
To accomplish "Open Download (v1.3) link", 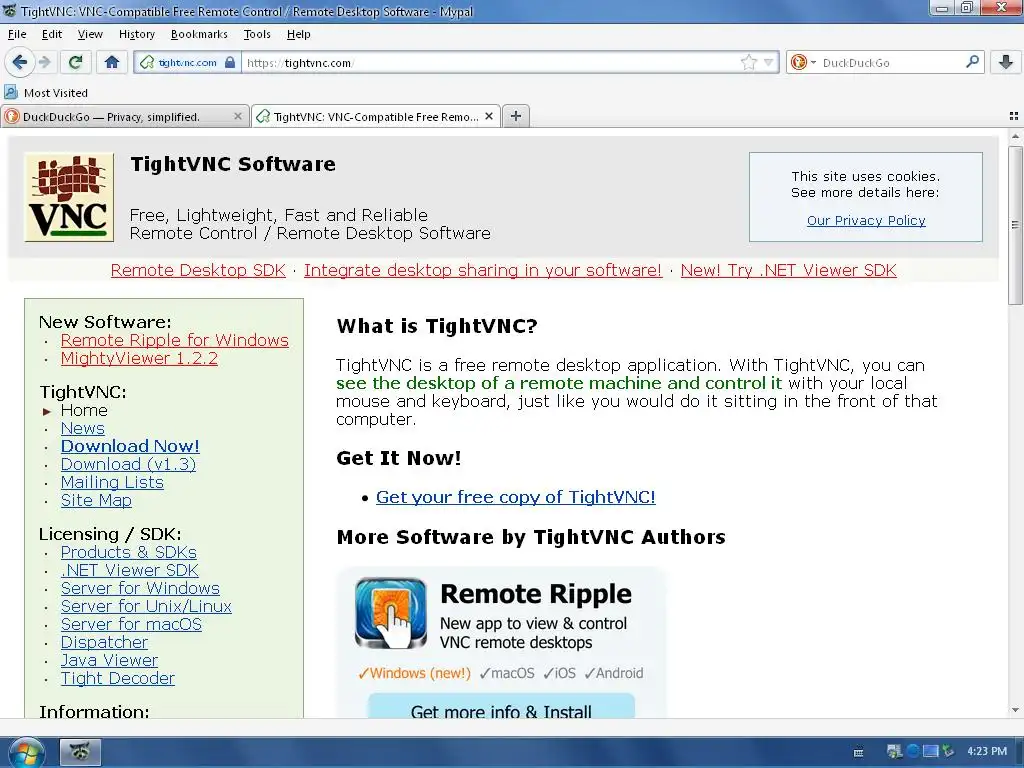I will [128, 464].
